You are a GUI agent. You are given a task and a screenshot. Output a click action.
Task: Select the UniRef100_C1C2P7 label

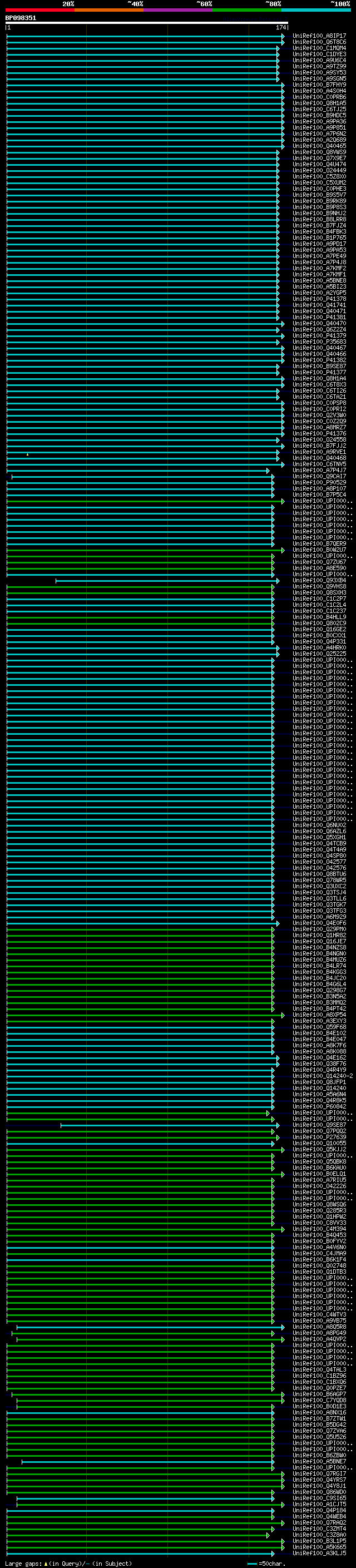coord(319,598)
